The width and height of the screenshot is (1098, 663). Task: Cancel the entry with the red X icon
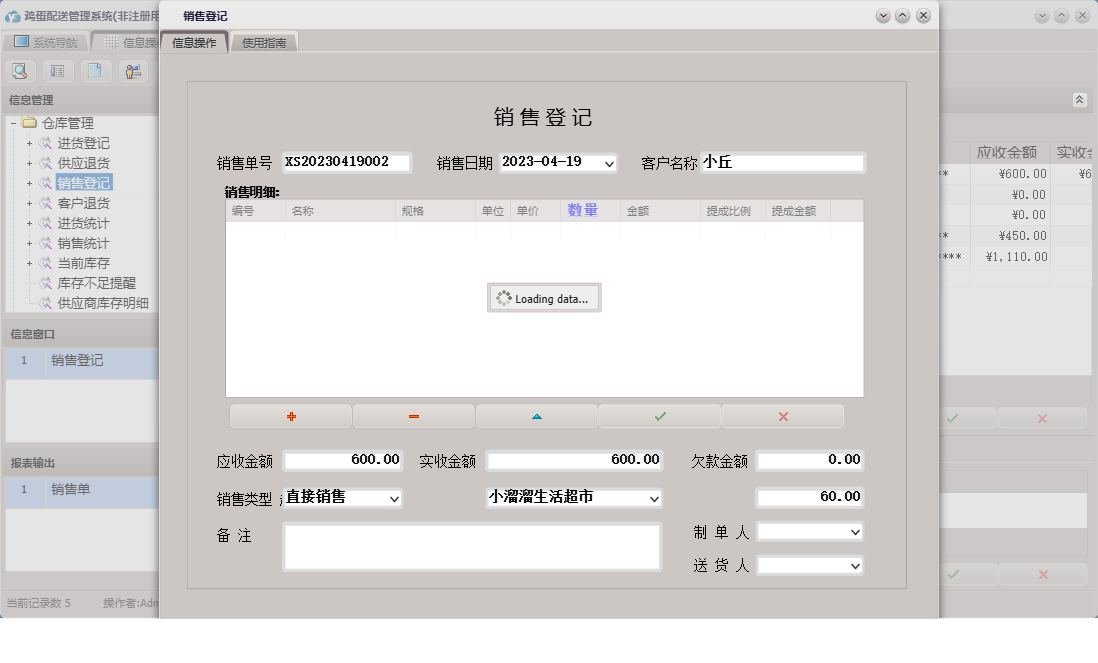782,416
